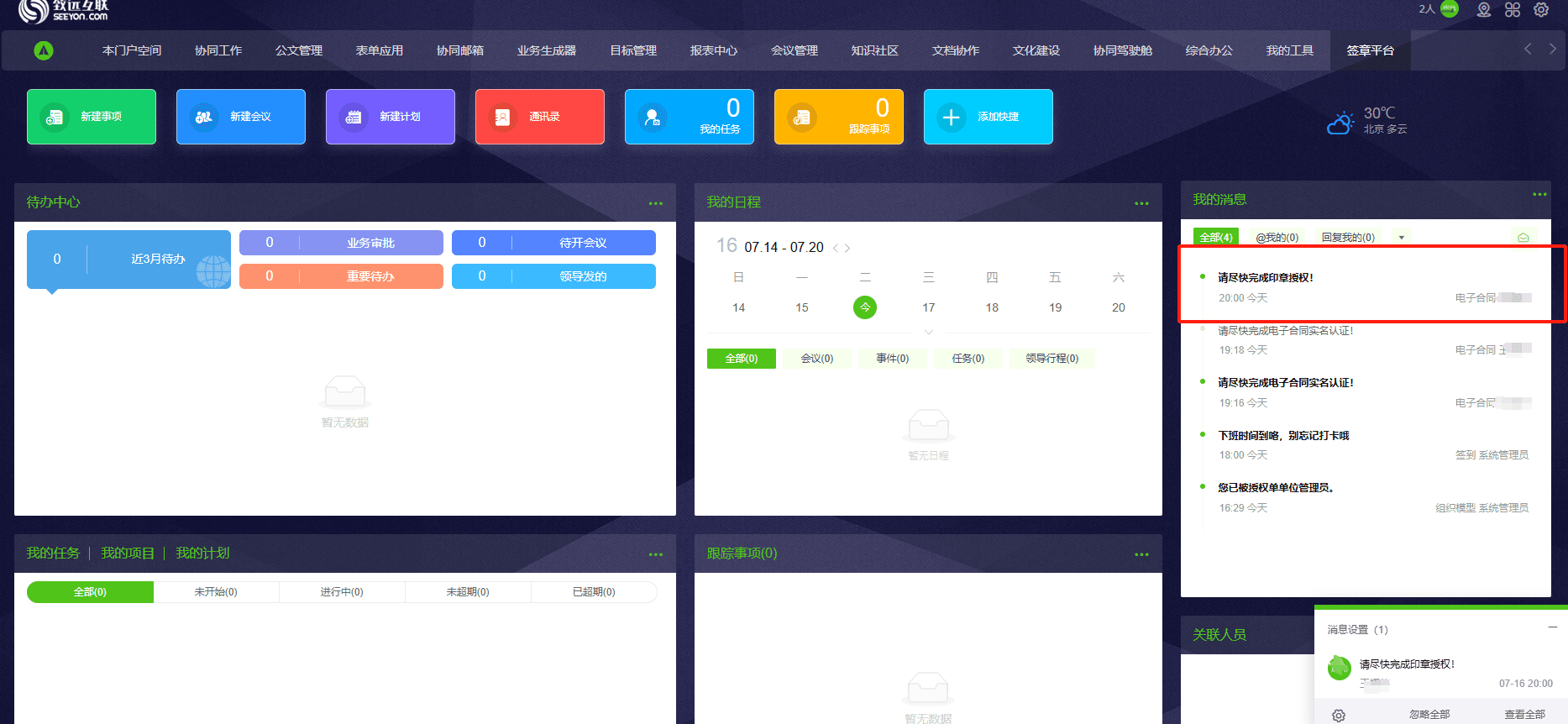Switch to 我的项目 tab
1568x724 pixels.
pyautogui.click(x=128, y=553)
